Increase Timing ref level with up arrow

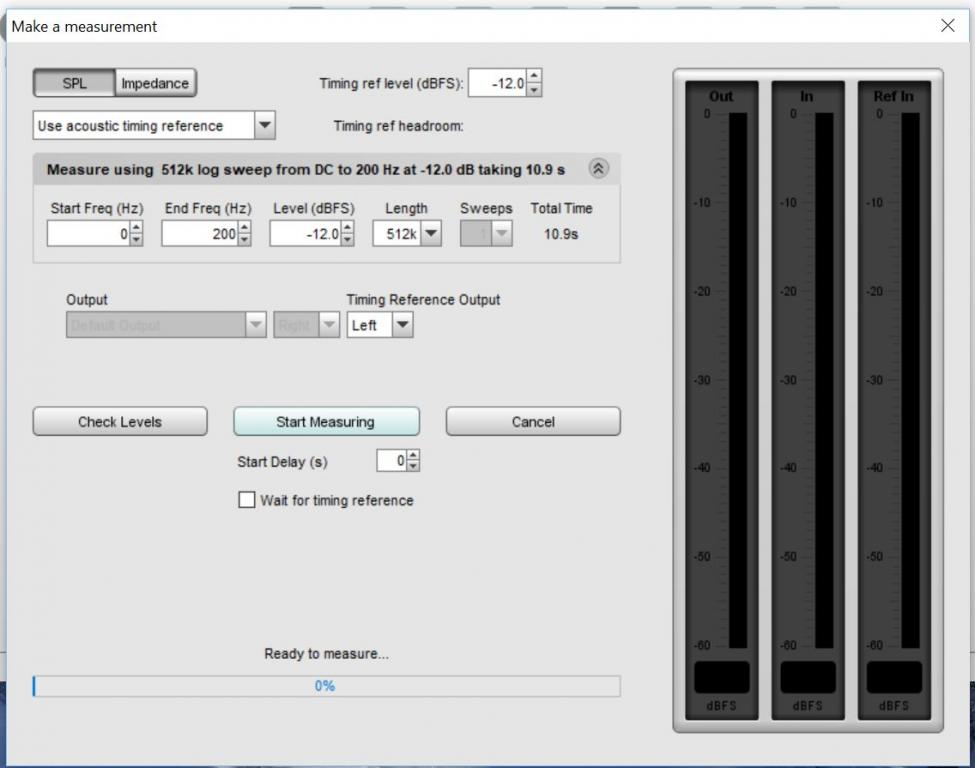[x=534, y=78]
